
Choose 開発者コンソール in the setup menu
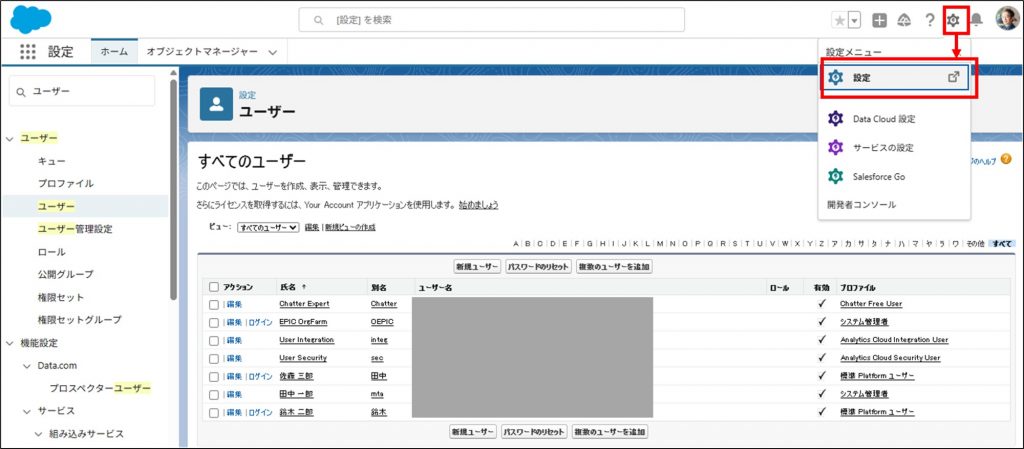[861, 204]
